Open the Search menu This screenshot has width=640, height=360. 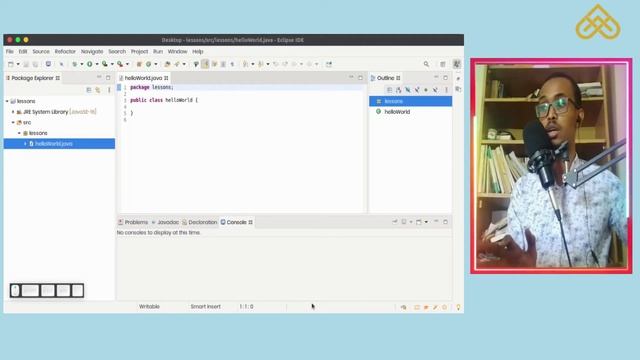(117, 51)
